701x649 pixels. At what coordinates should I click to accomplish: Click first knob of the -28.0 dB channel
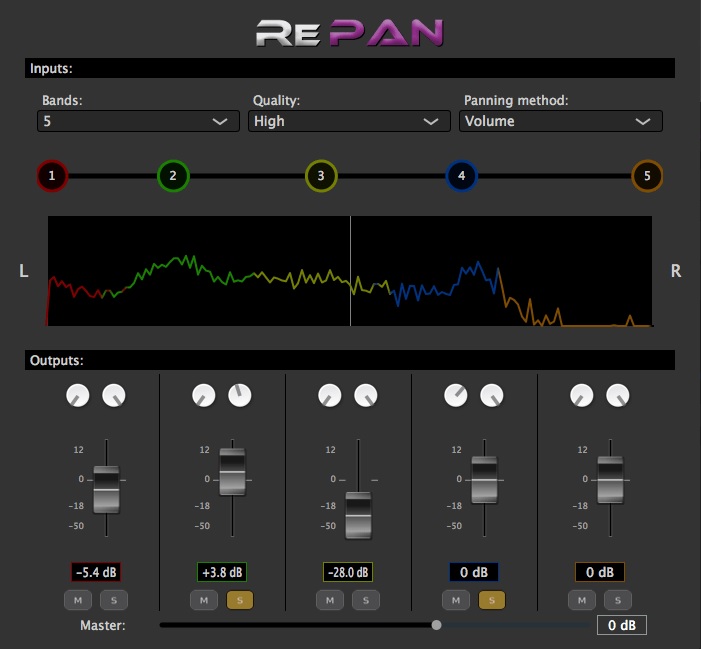(329, 395)
